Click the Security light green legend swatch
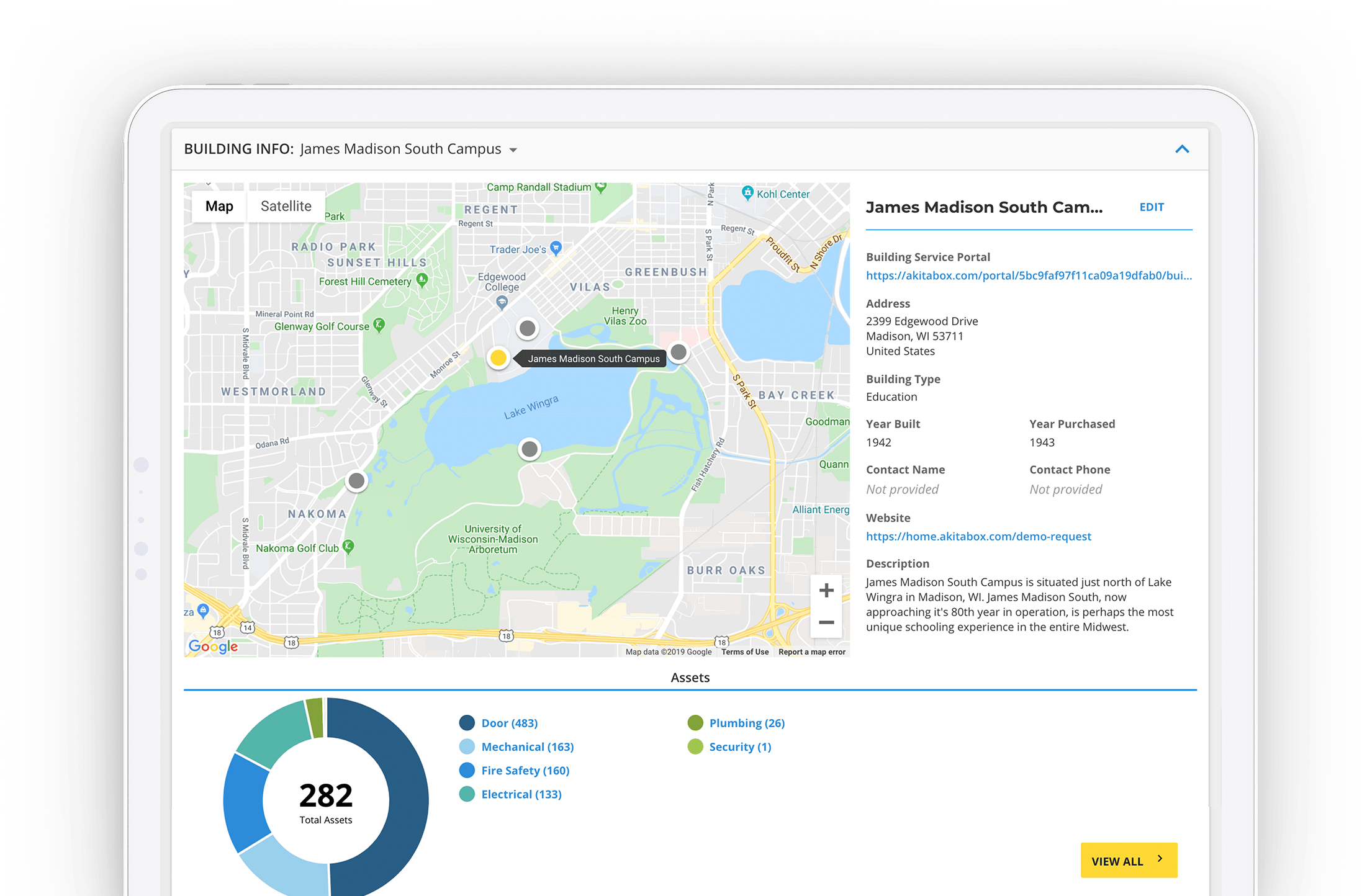Image resolution: width=1362 pixels, height=896 pixels. (695, 746)
